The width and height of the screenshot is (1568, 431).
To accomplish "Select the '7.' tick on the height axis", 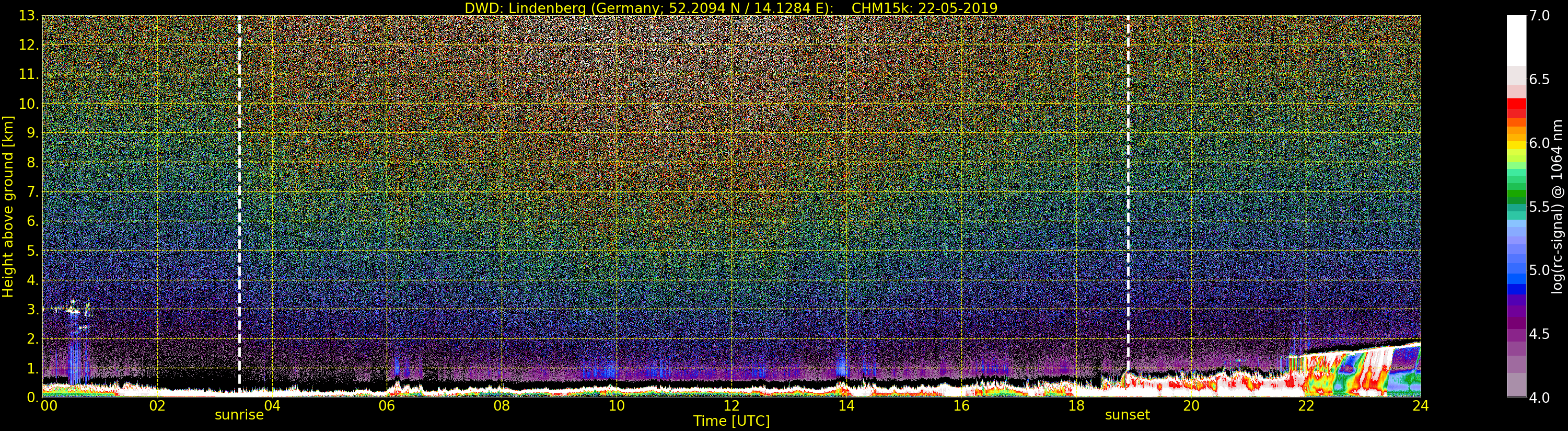I will [33, 192].
